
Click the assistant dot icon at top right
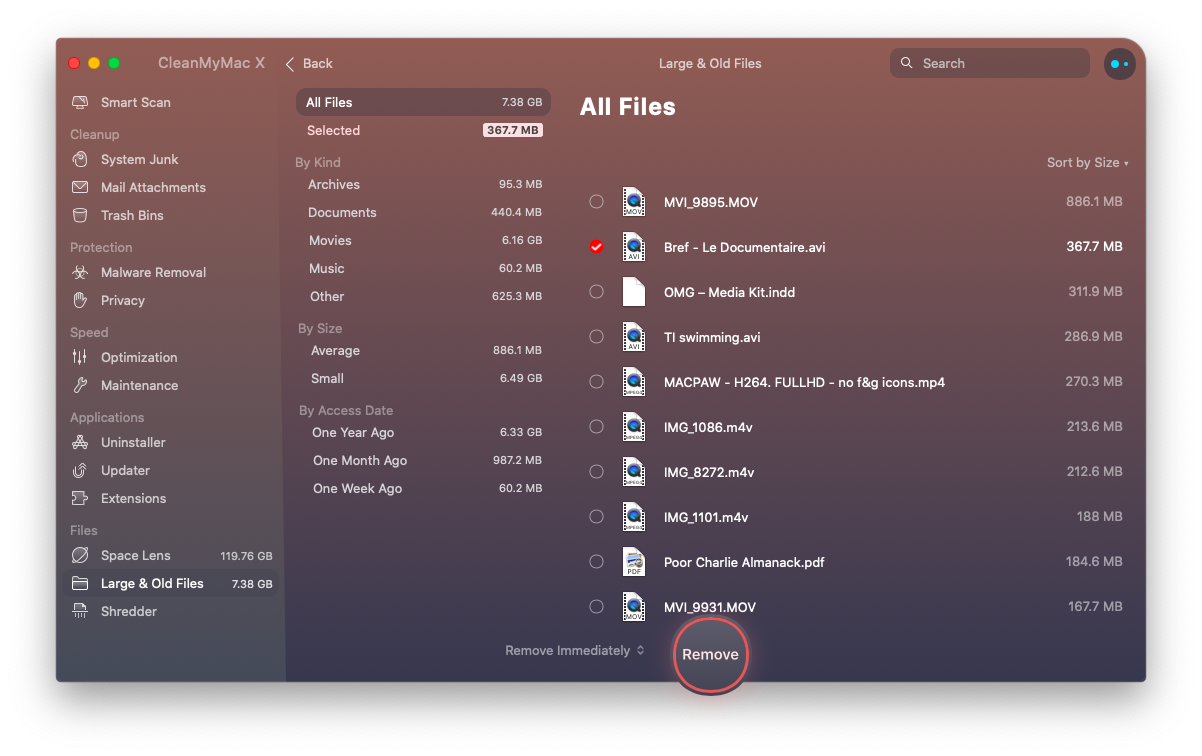(1119, 64)
